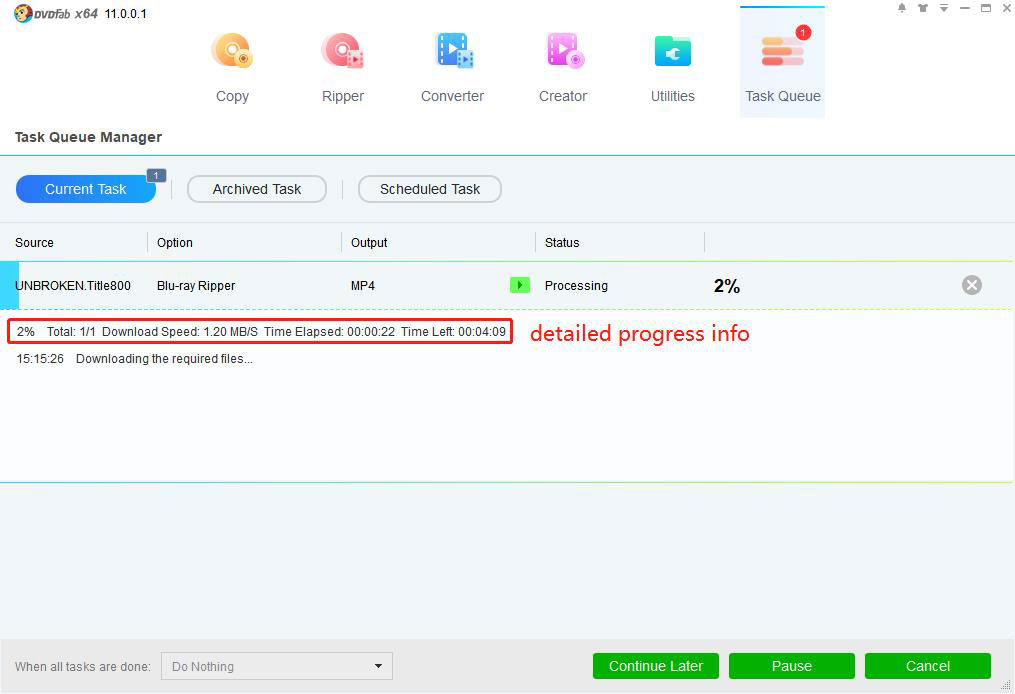
Task: Open the Ripper module icon
Action: point(342,52)
